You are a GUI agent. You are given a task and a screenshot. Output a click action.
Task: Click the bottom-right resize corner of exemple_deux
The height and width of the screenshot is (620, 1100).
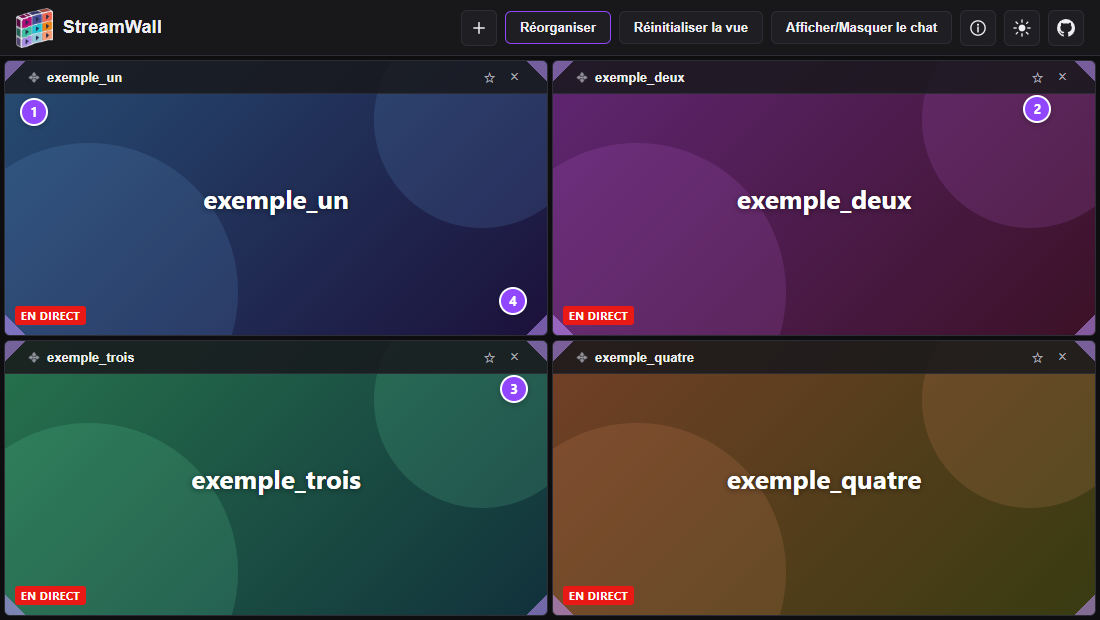click(1088, 328)
